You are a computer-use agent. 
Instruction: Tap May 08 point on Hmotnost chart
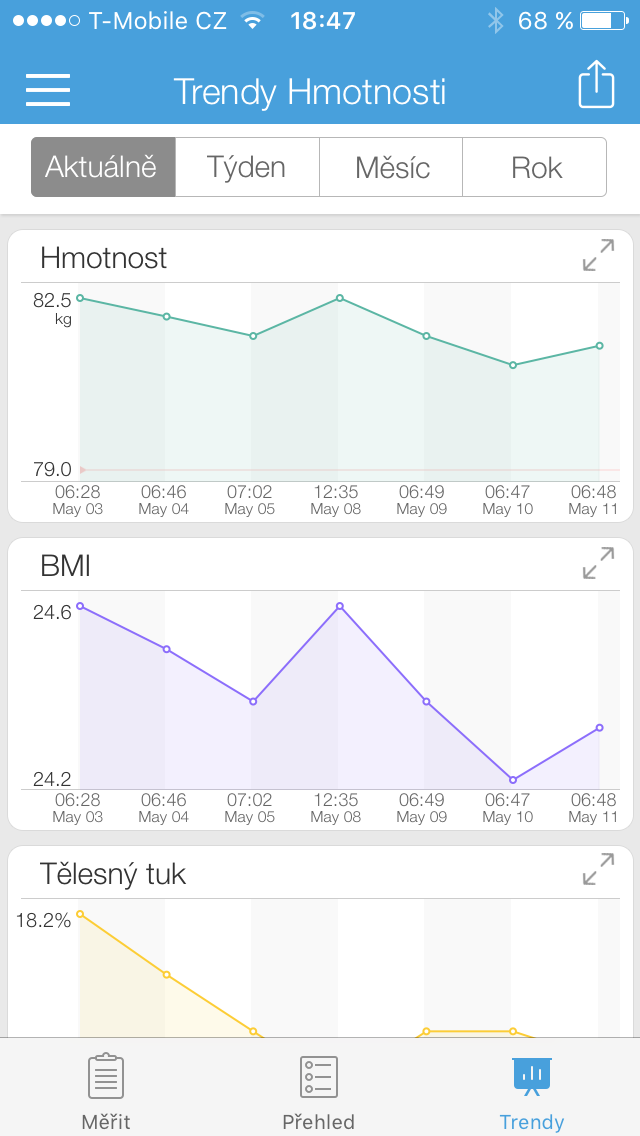click(x=340, y=298)
